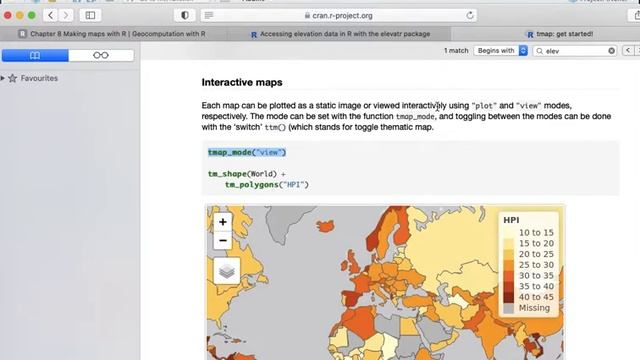Jump to previous find match arrow
640x360 pixels.
[x=628, y=50]
